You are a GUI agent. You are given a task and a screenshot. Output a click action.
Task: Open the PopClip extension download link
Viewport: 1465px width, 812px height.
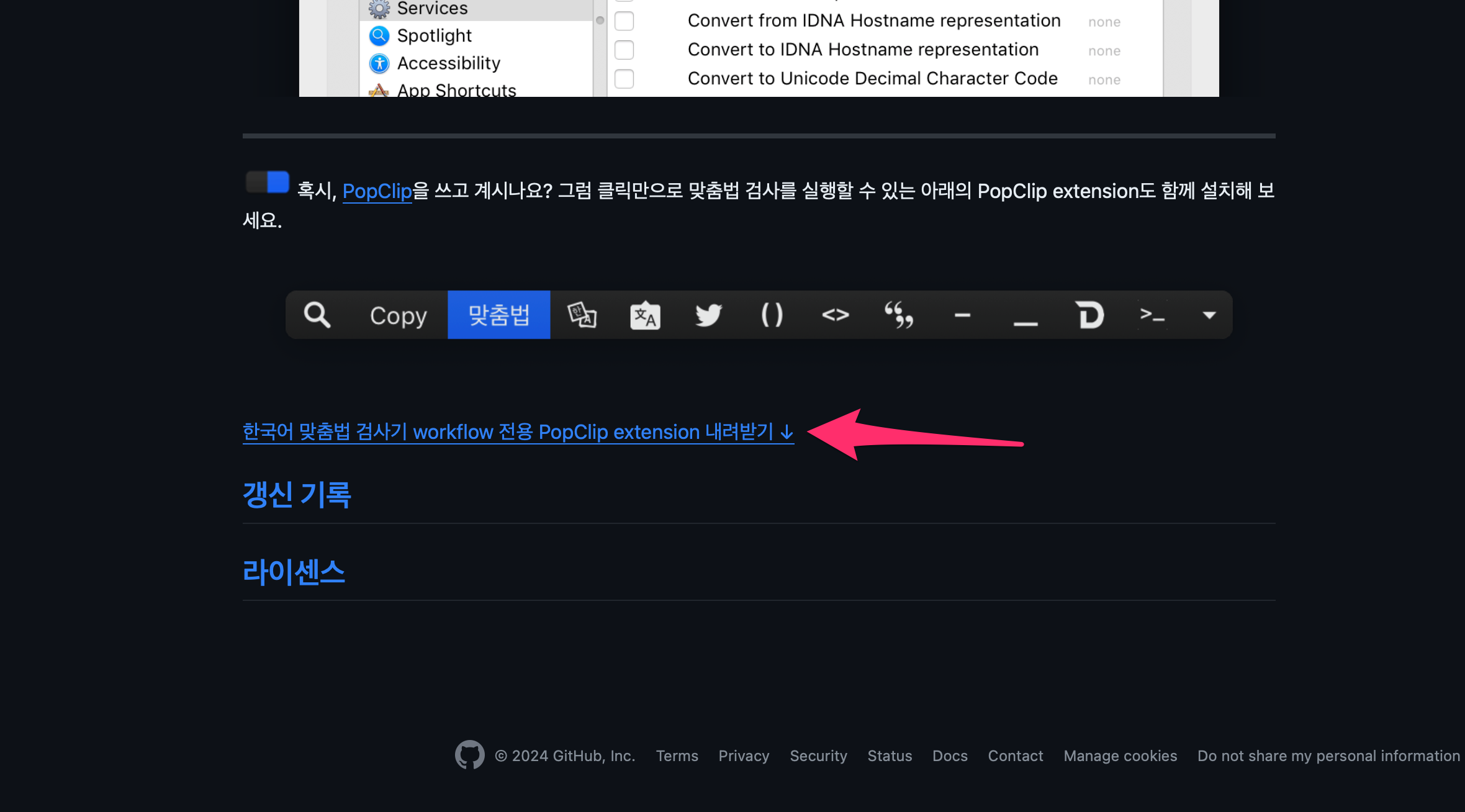[x=518, y=431]
